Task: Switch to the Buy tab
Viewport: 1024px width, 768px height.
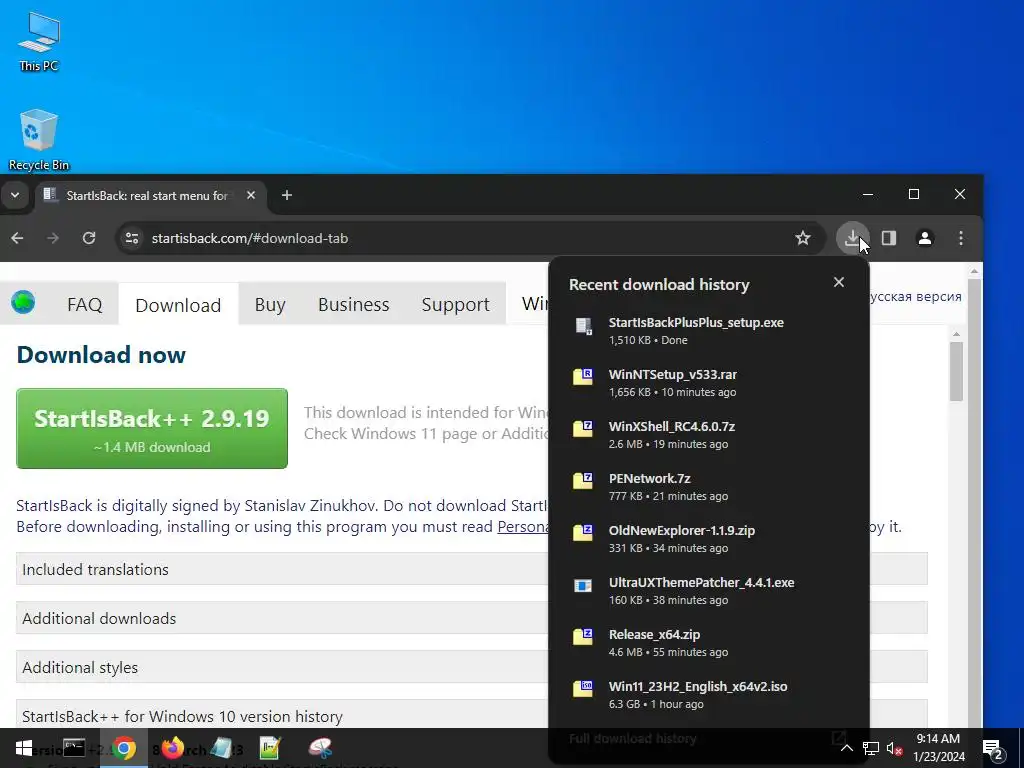Action: [x=270, y=304]
